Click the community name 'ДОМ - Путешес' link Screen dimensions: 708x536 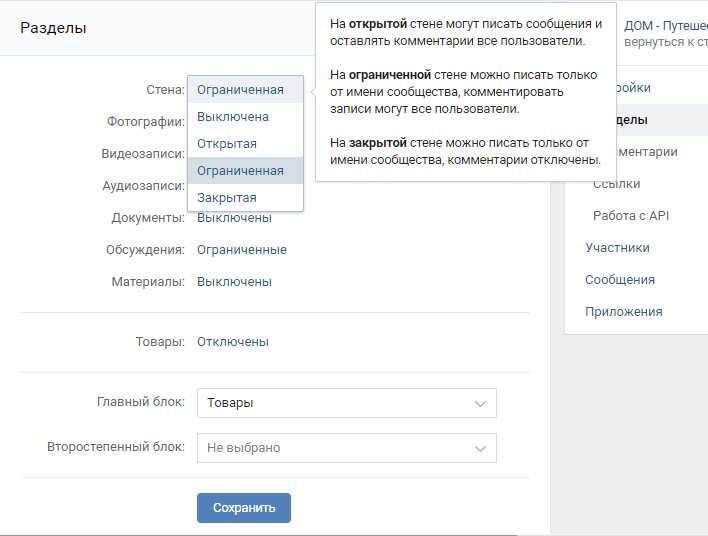point(666,24)
